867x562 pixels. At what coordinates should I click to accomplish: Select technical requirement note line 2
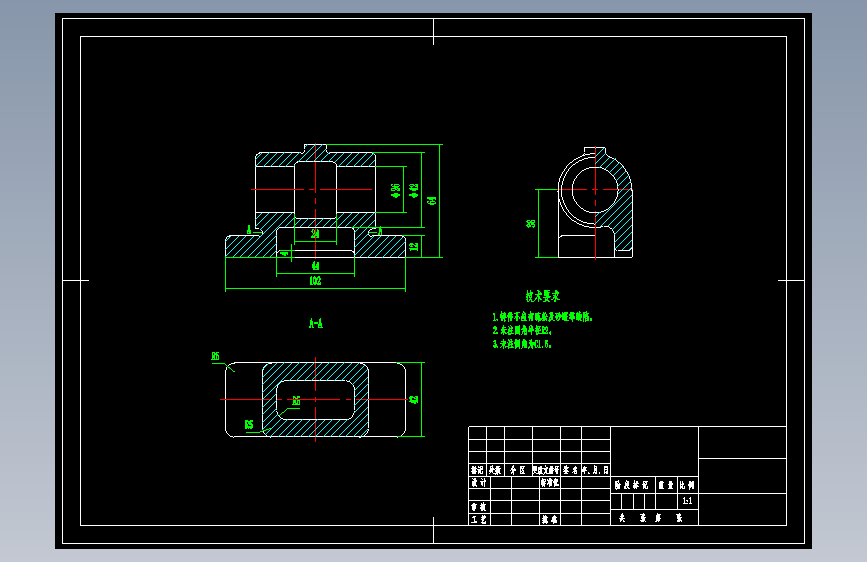pos(522,330)
